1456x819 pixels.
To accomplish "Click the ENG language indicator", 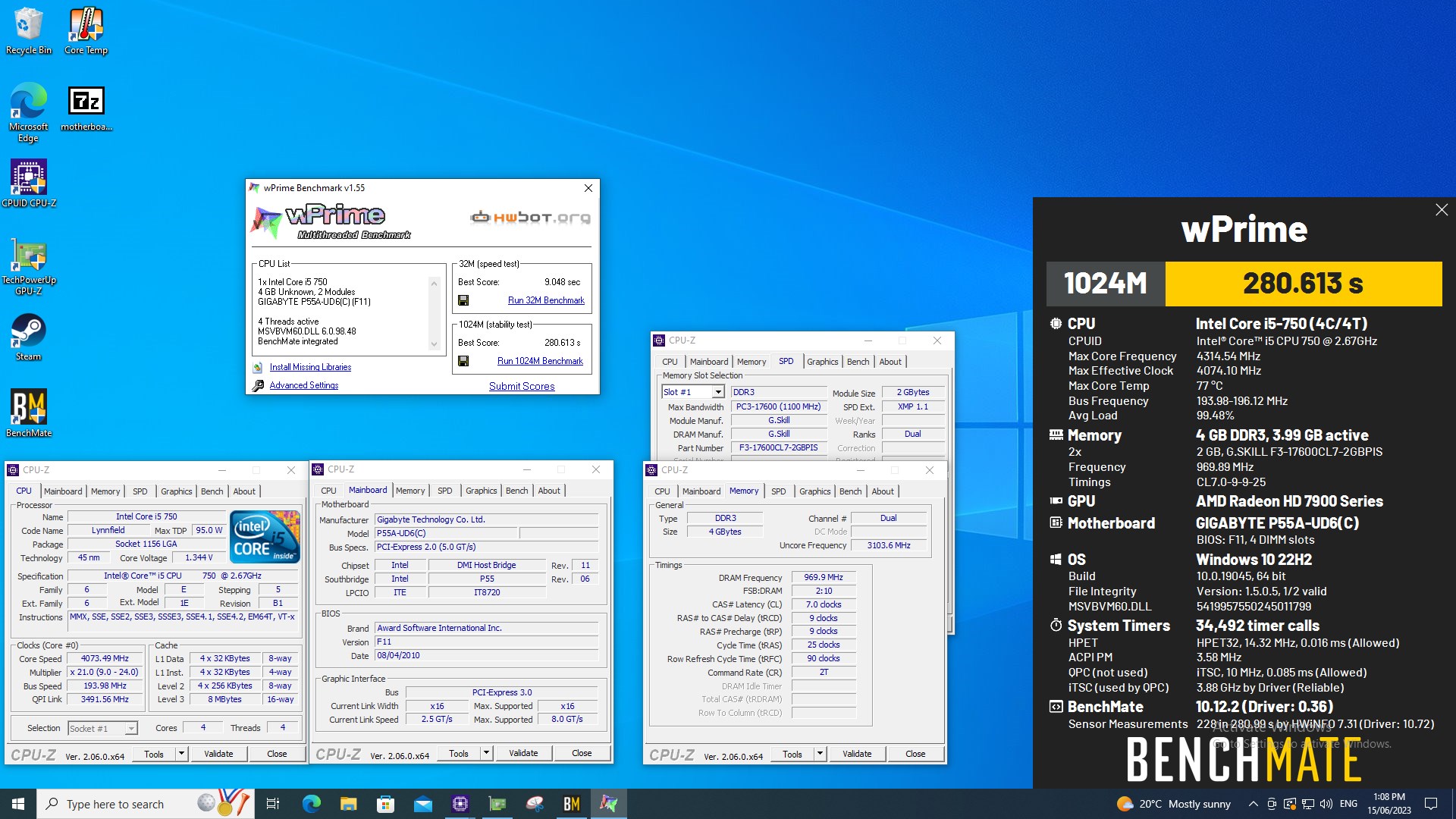I will click(x=1348, y=804).
